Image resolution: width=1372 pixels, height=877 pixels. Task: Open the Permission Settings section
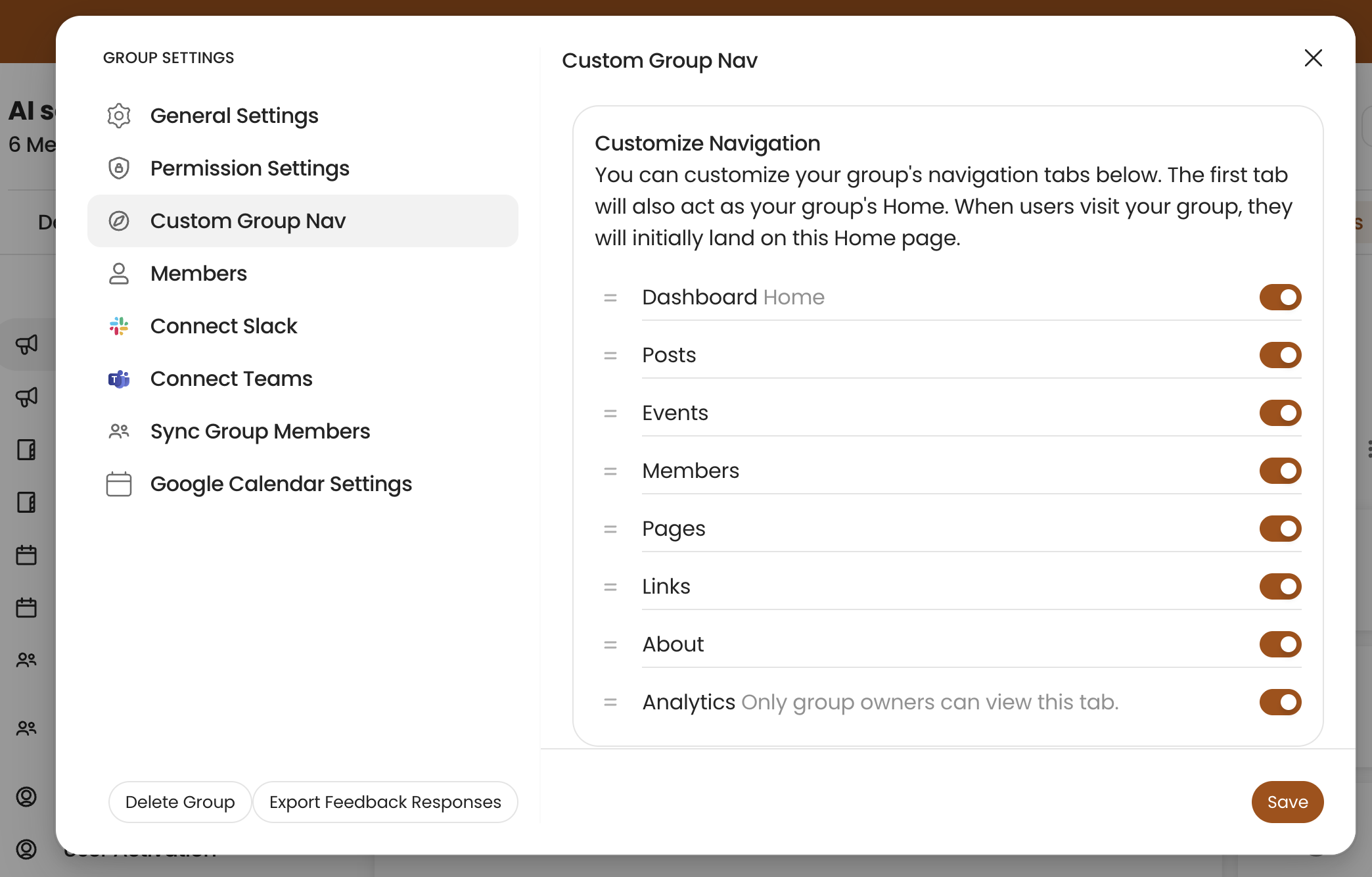[250, 168]
